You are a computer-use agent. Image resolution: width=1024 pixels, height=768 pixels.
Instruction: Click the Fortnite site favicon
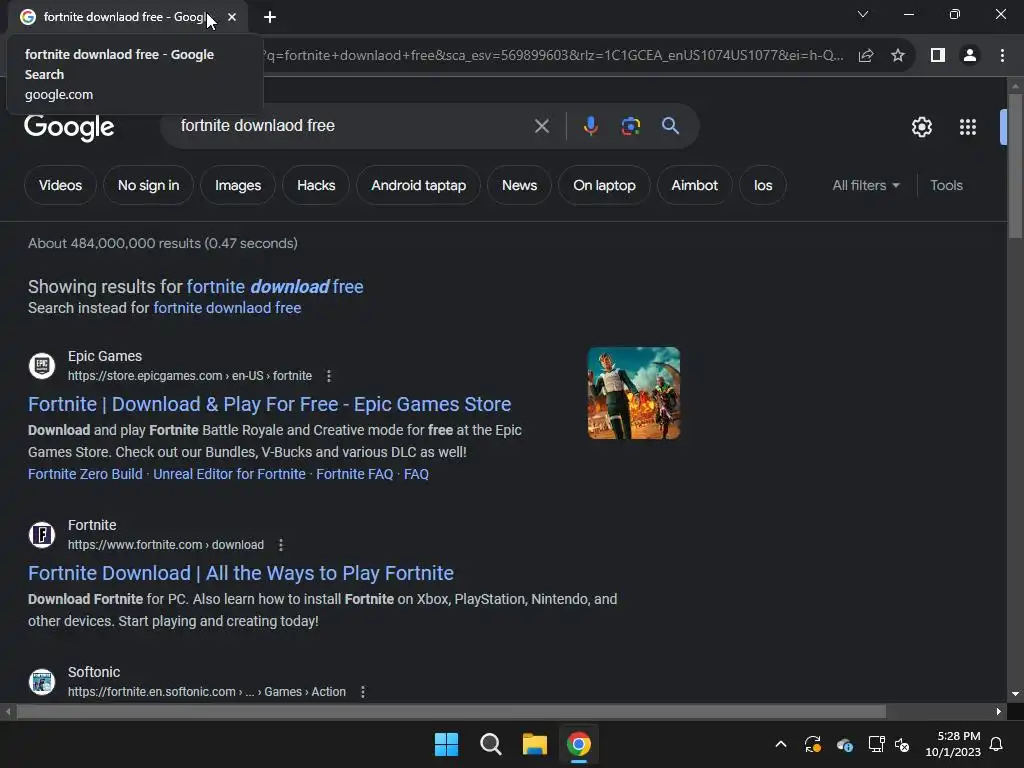tap(42, 534)
